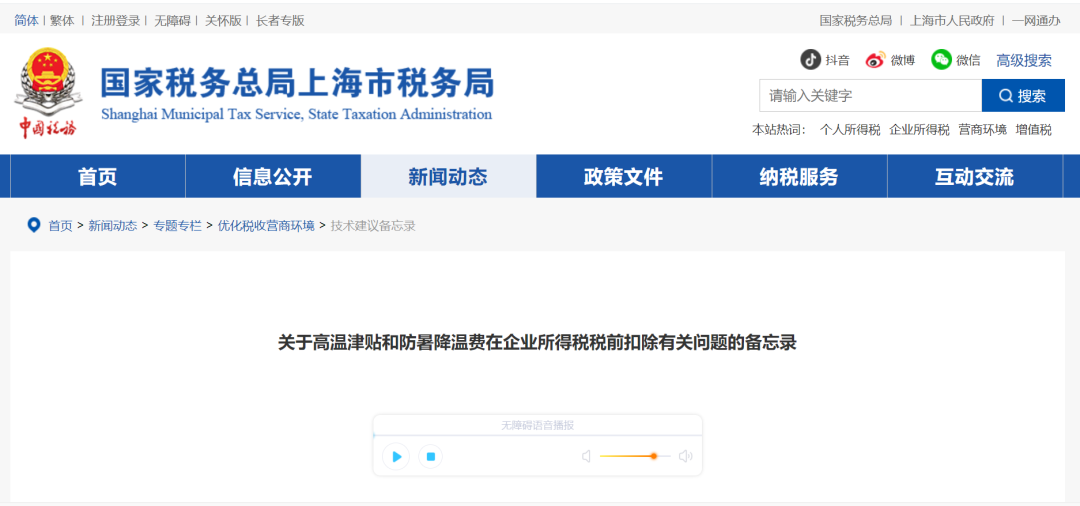Viewport: 1080px width, 506px height.
Task: Go to 优化税收营商环境 in breadcrumb
Action: pyautogui.click(x=266, y=226)
